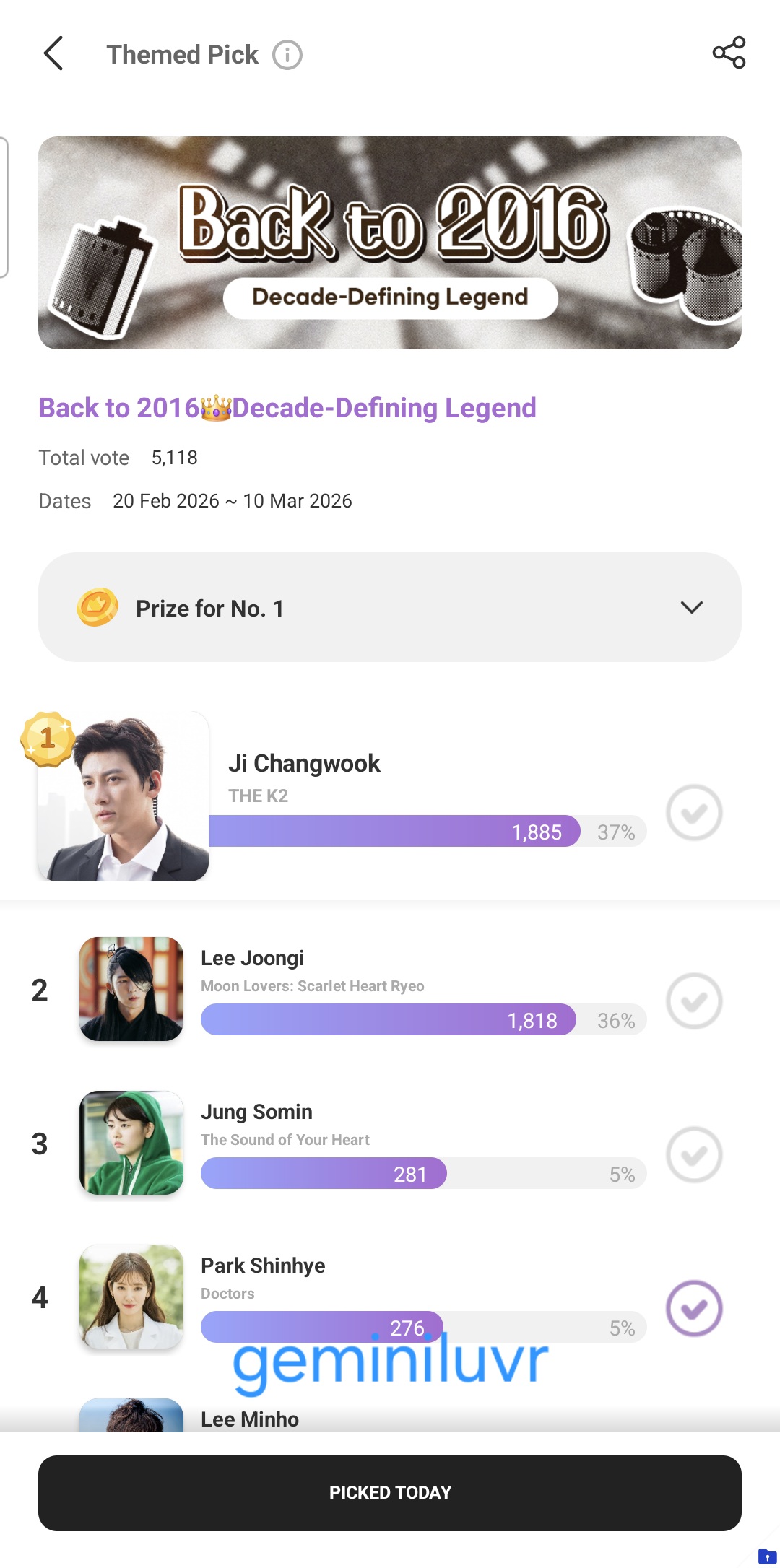Open the Themed Pick info icon
Screen dimensions: 780x1568
coord(287,55)
